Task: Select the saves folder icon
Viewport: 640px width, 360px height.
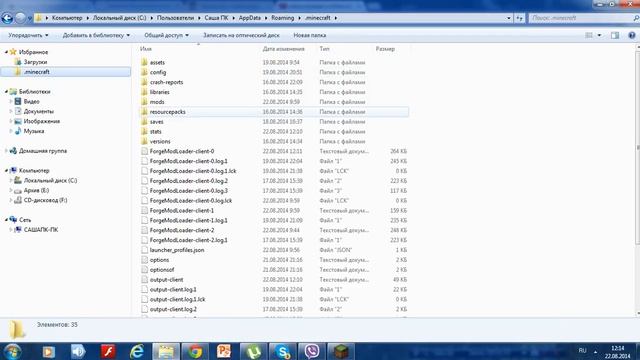Action: 144,122
